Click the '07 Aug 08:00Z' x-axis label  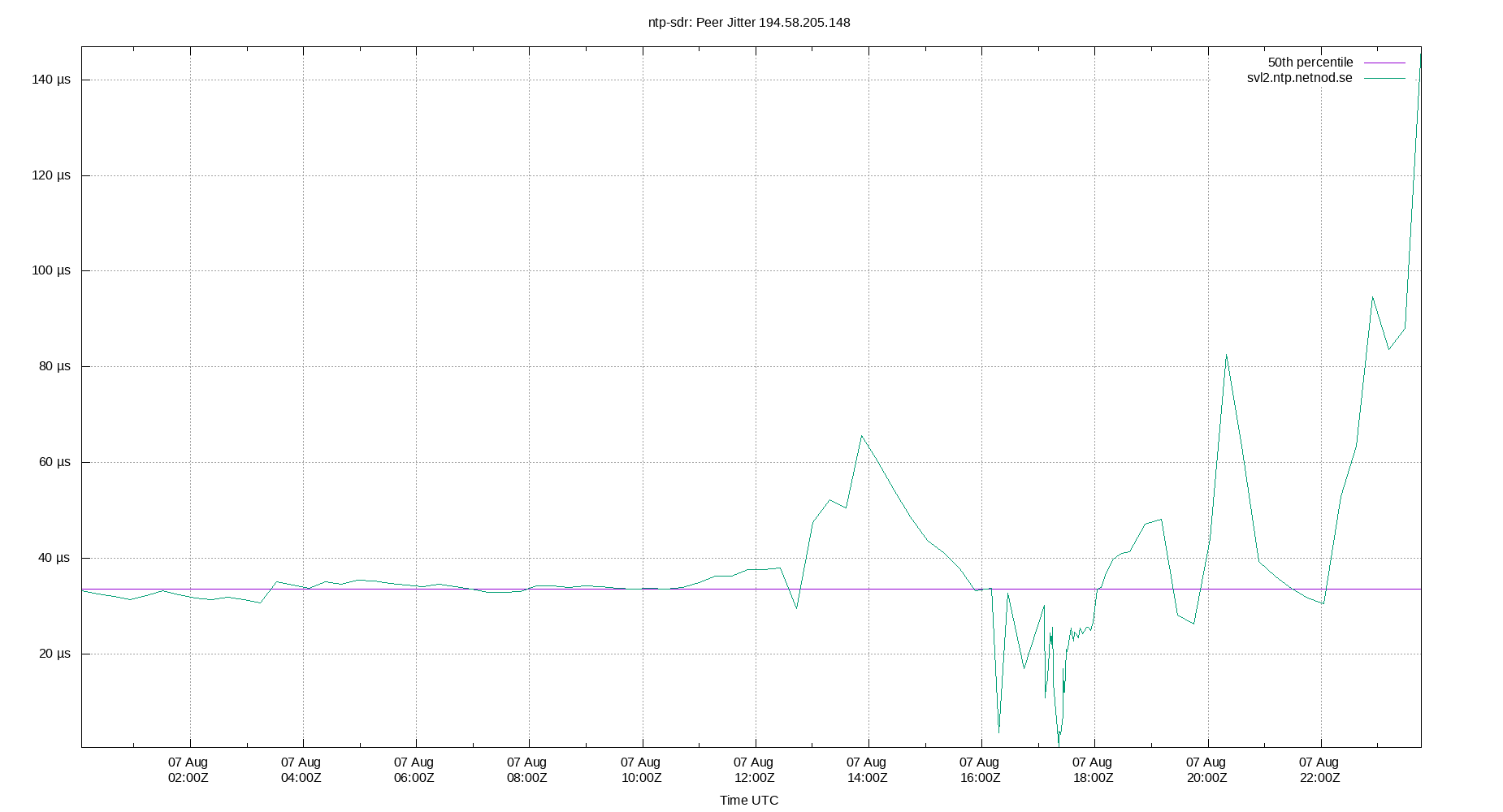[x=527, y=770]
